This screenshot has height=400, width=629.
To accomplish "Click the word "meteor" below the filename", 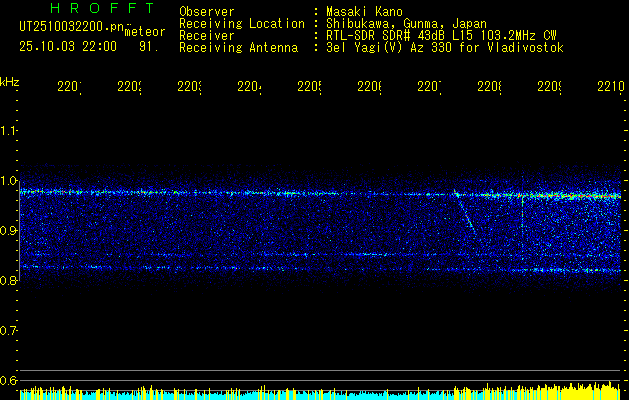I will (145, 32).
